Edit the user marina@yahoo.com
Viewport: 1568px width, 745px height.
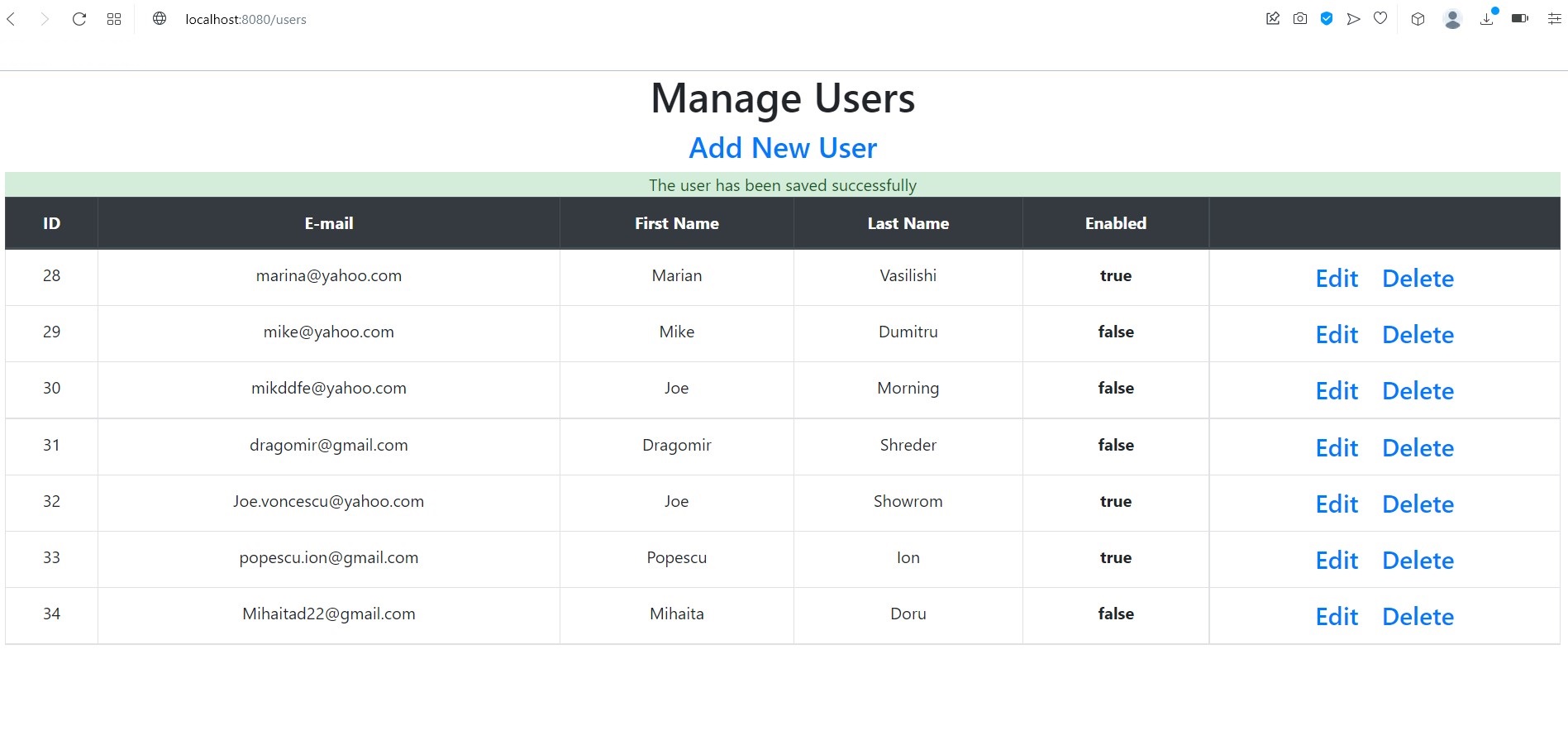pos(1336,279)
